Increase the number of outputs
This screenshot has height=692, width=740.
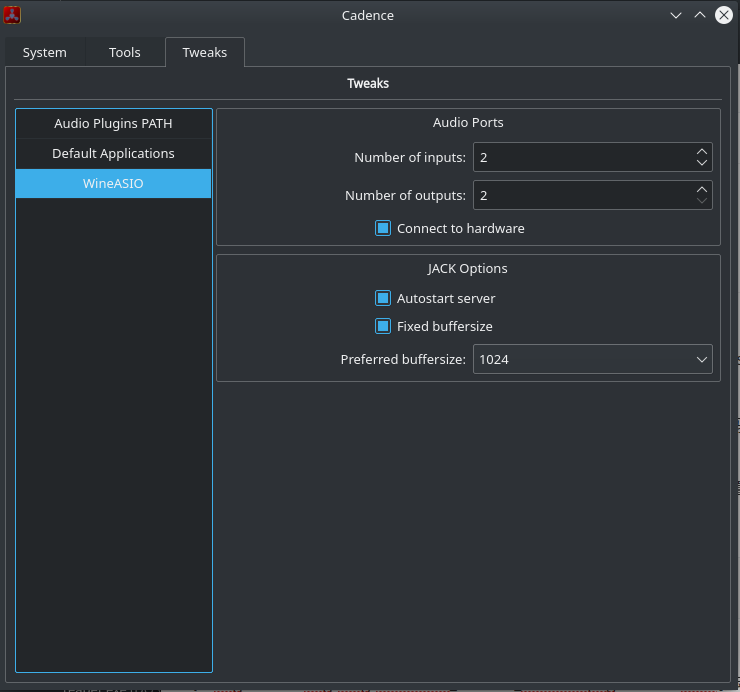click(702, 189)
